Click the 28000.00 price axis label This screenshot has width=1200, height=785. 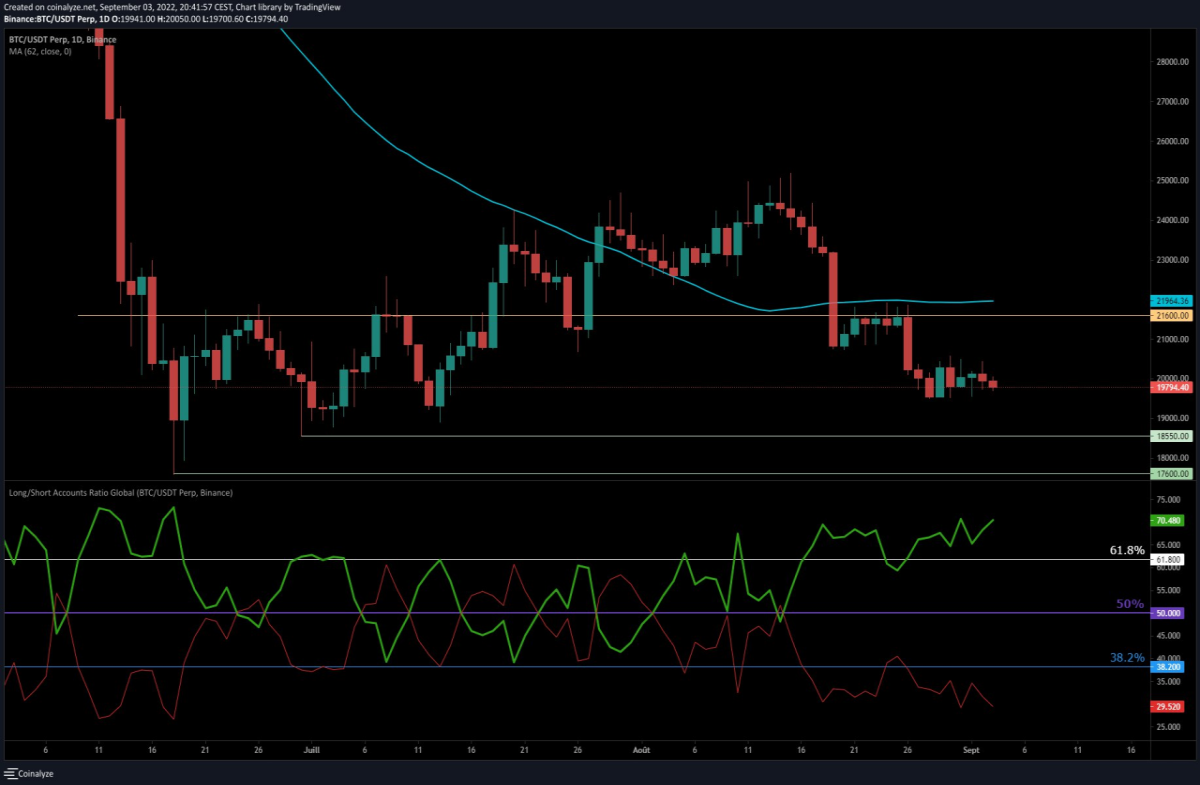pyautogui.click(x=1169, y=61)
